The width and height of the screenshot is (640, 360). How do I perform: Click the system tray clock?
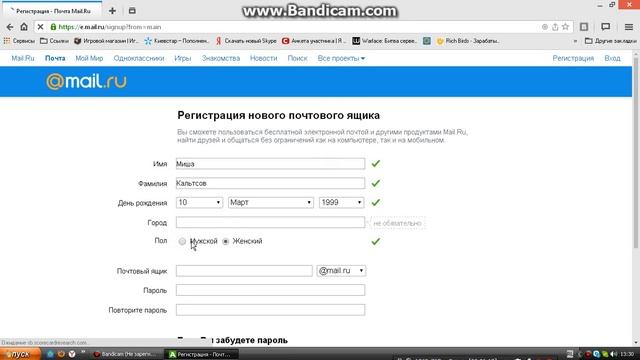point(627,354)
